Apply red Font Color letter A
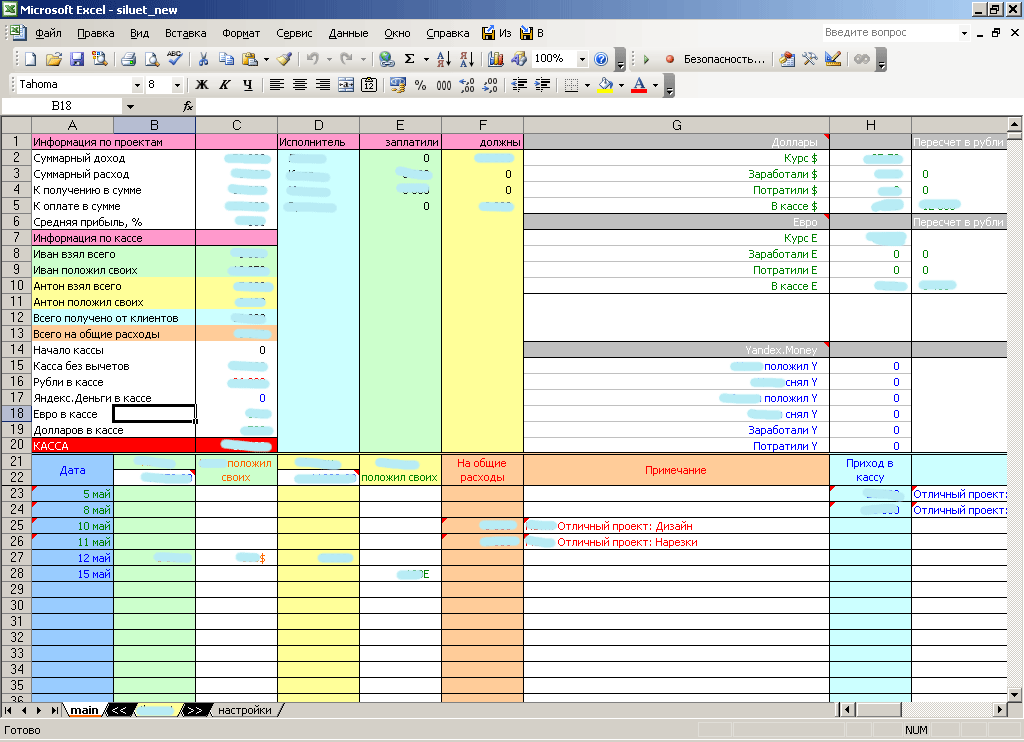The height and width of the screenshot is (742, 1024). click(x=639, y=85)
